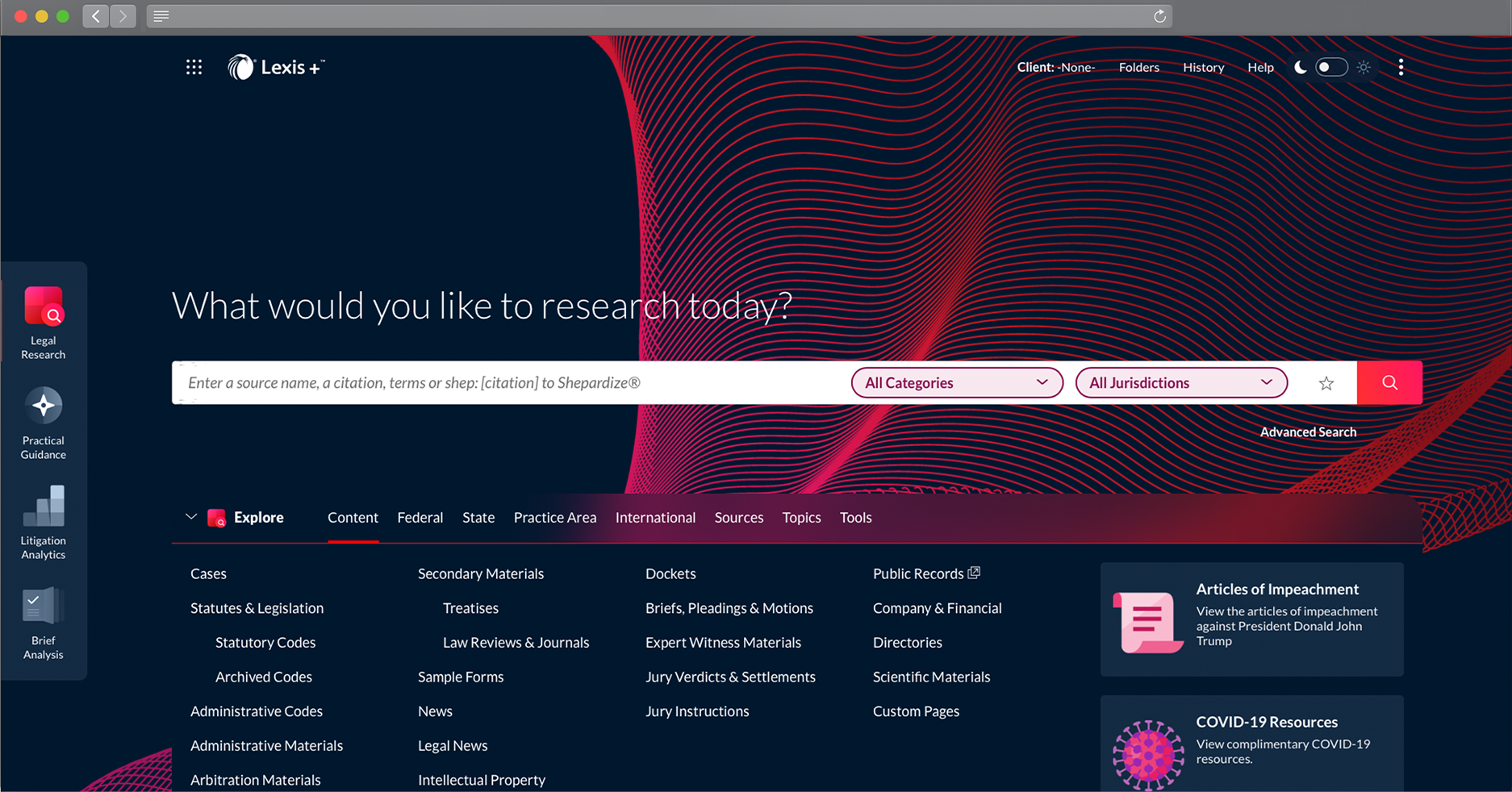
Task: Open Brief Analysis from sidebar
Action: (x=43, y=623)
